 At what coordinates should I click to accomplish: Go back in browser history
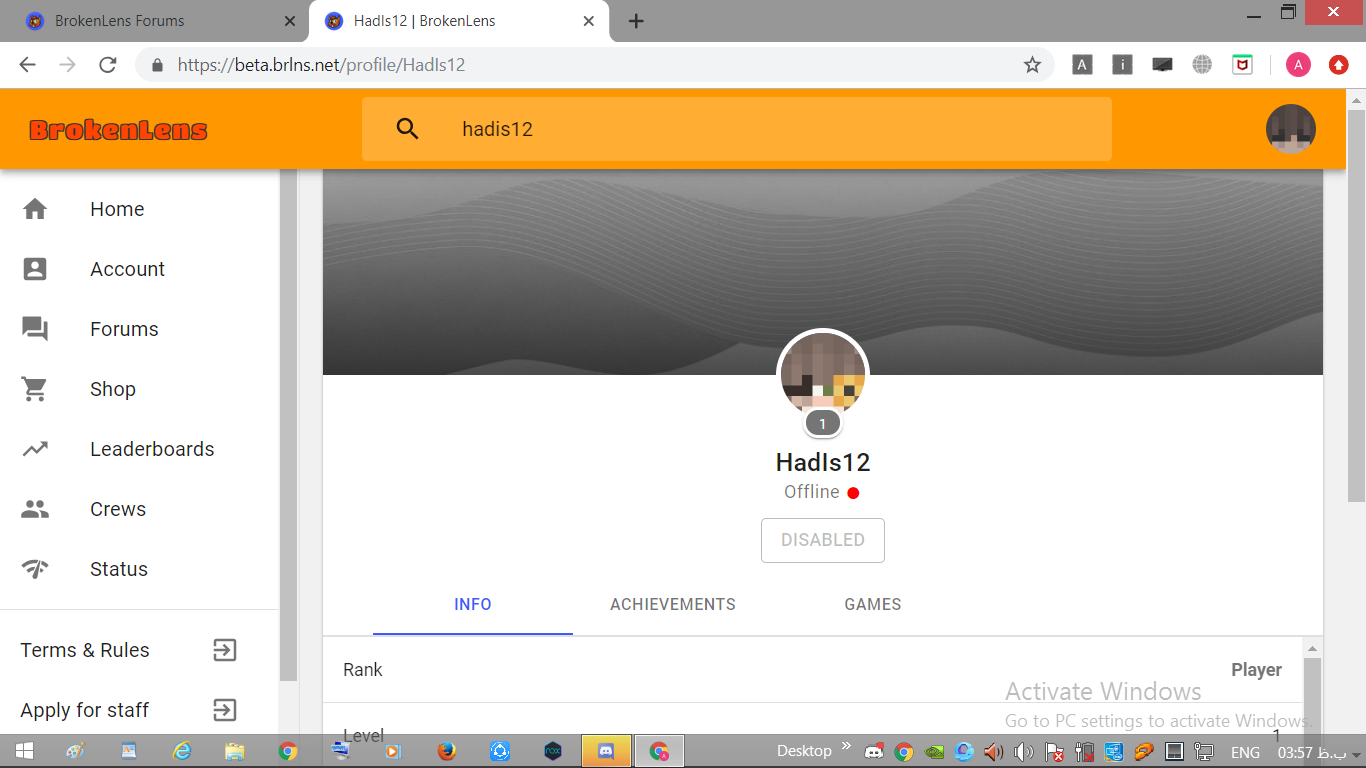click(27, 65)
